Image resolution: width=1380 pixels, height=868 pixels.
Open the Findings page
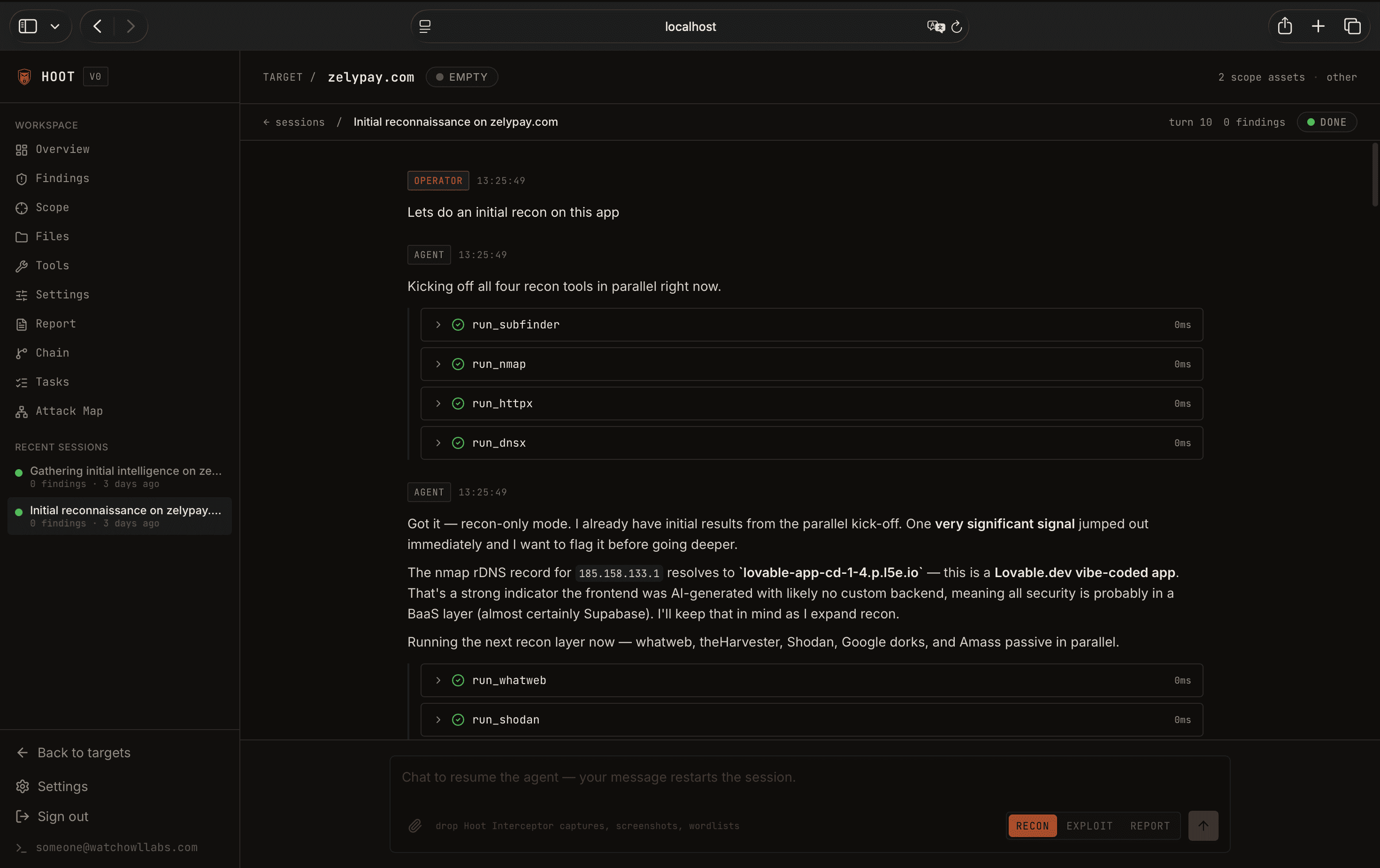click(x=62, y=178)
